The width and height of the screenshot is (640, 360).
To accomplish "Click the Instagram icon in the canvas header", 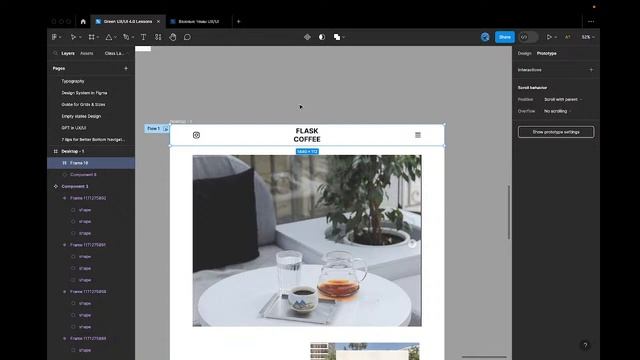I will click(x=196, y=135).
